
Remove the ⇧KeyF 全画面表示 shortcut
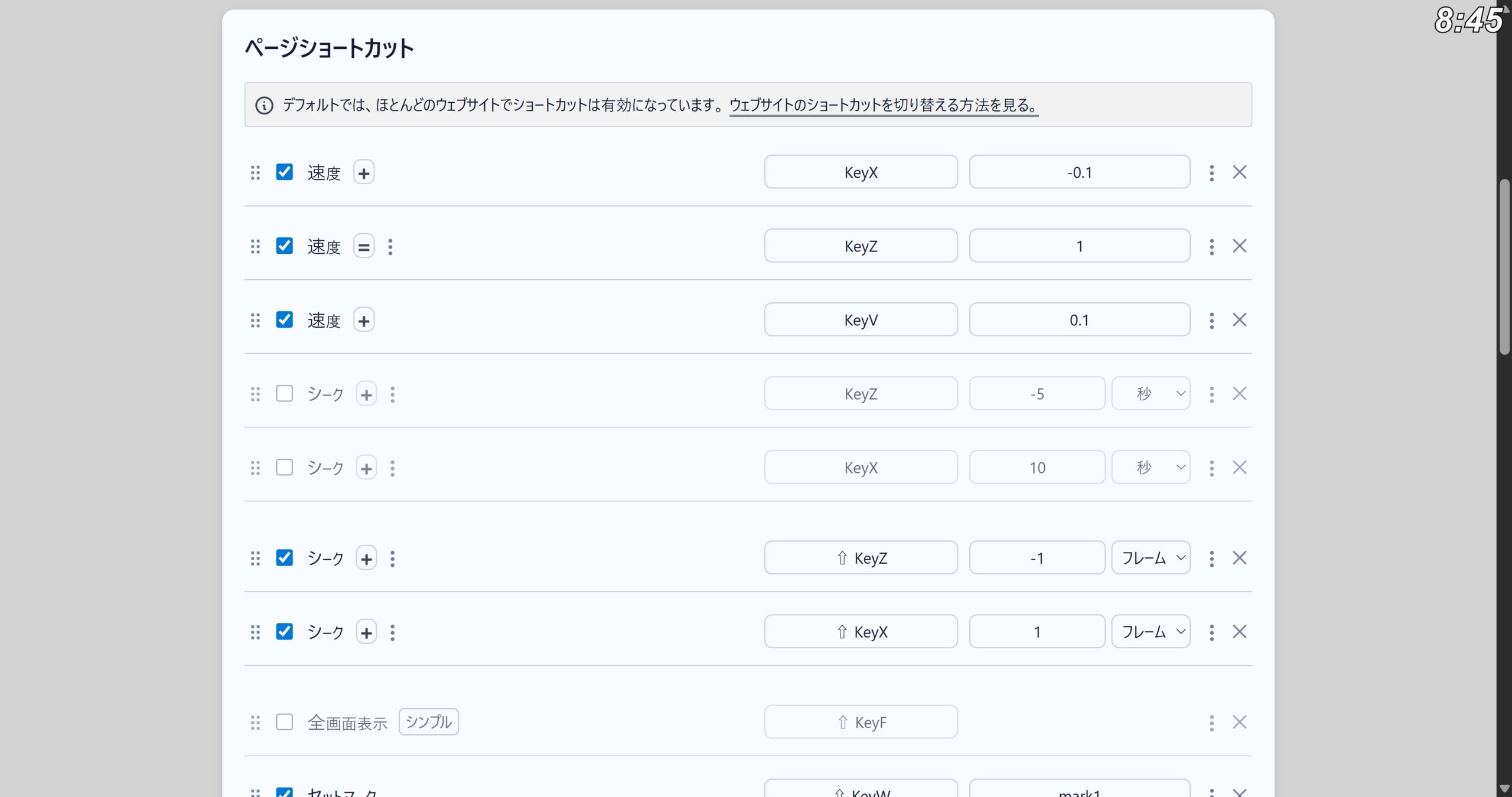click(x=1240, y=723)
